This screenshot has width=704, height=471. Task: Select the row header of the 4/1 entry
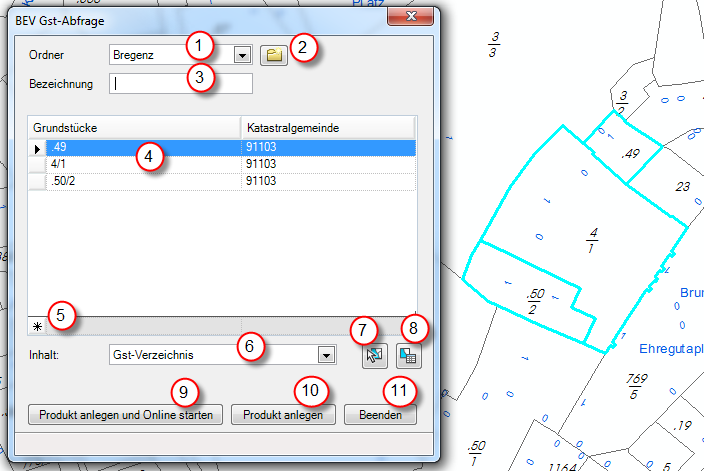(x=37, y=164)
